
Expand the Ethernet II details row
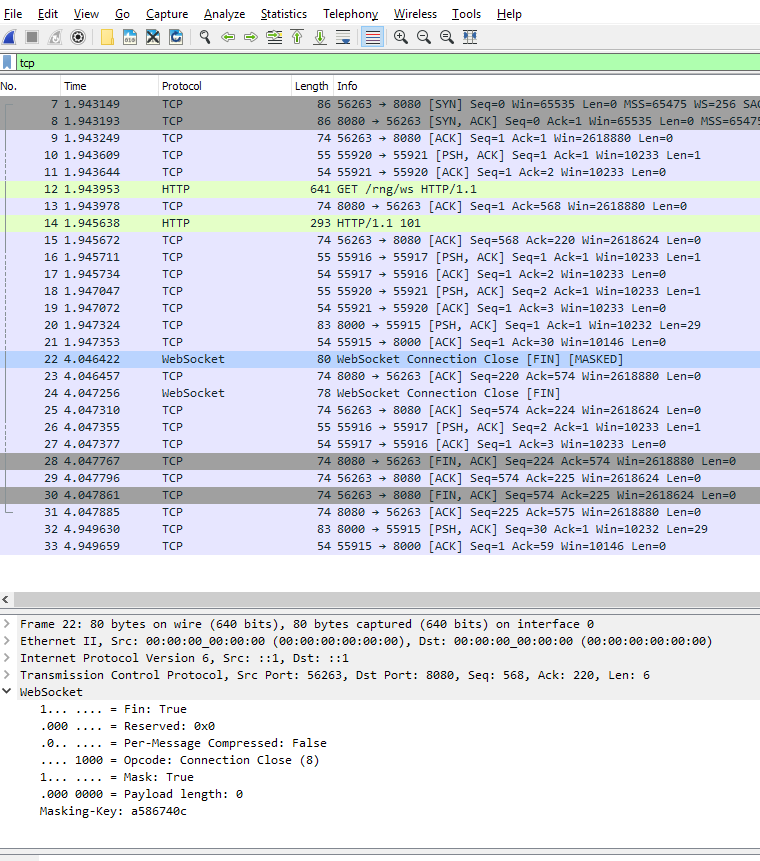7,641
